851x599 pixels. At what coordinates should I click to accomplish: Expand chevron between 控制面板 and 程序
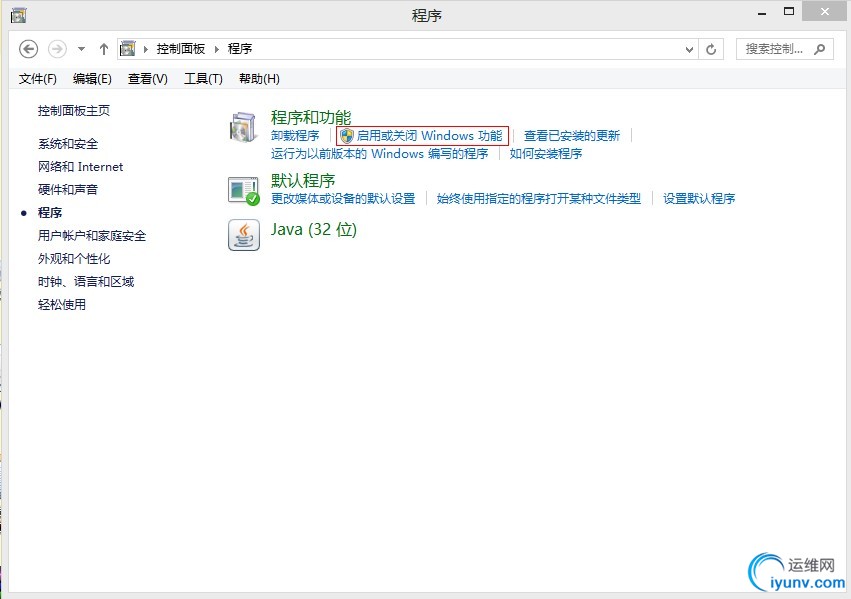click(x=217, y=49)
